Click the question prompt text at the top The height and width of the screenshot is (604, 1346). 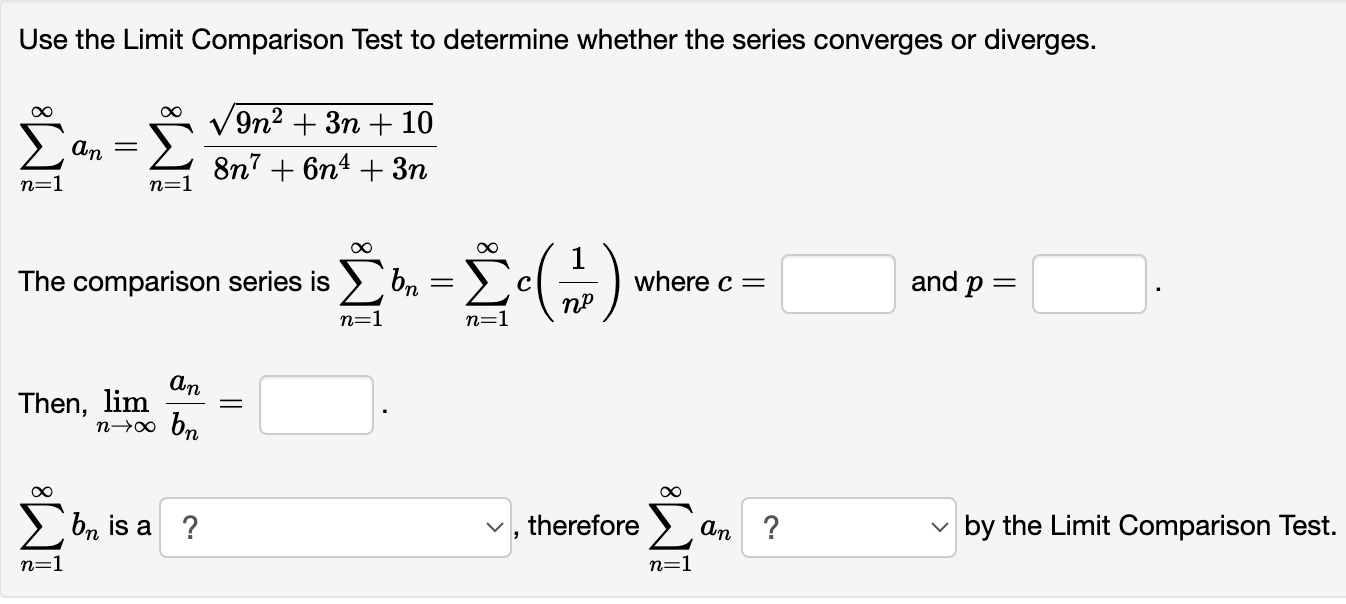(555, 39)
